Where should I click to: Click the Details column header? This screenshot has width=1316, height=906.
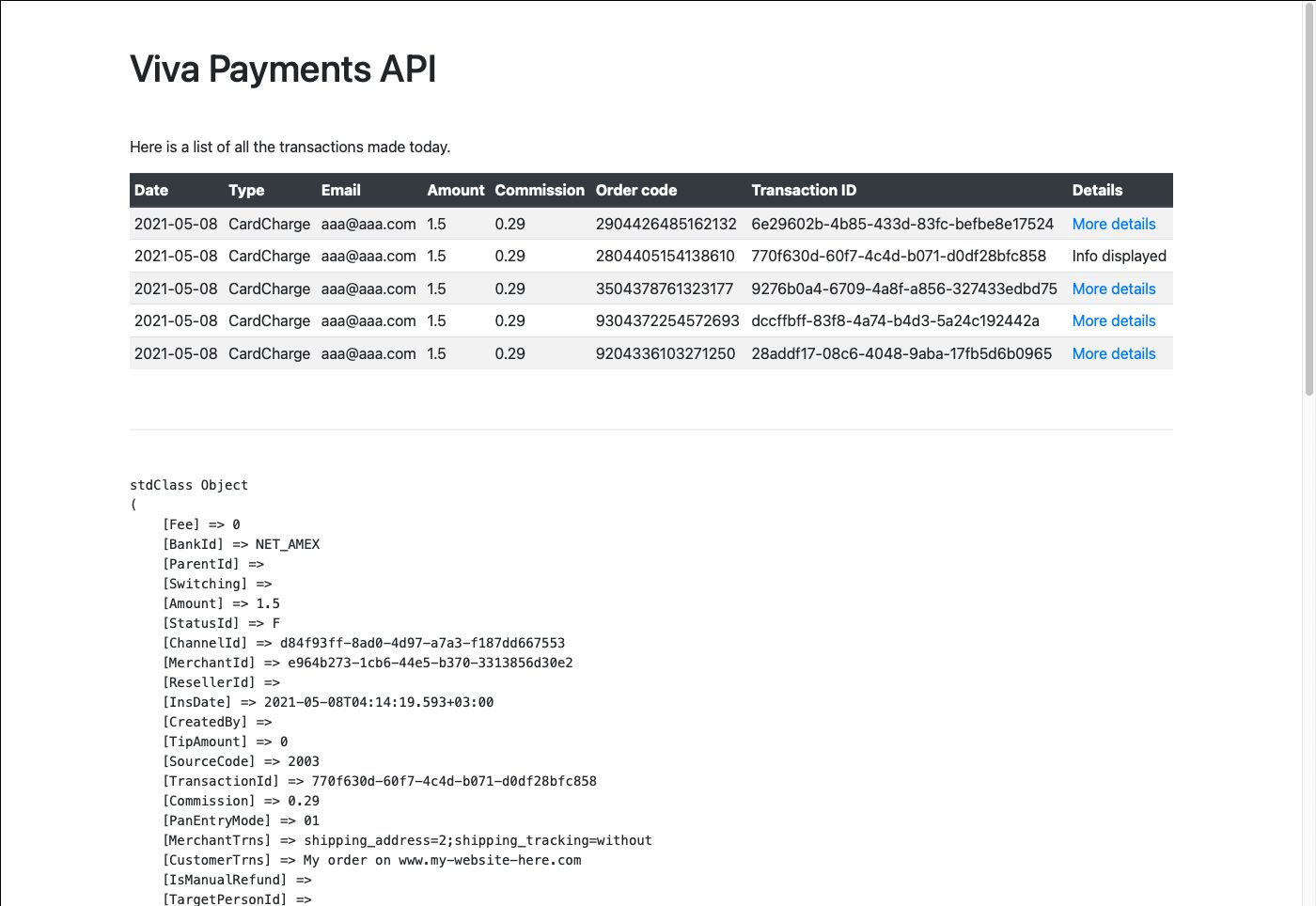(x=1097, y=190)
